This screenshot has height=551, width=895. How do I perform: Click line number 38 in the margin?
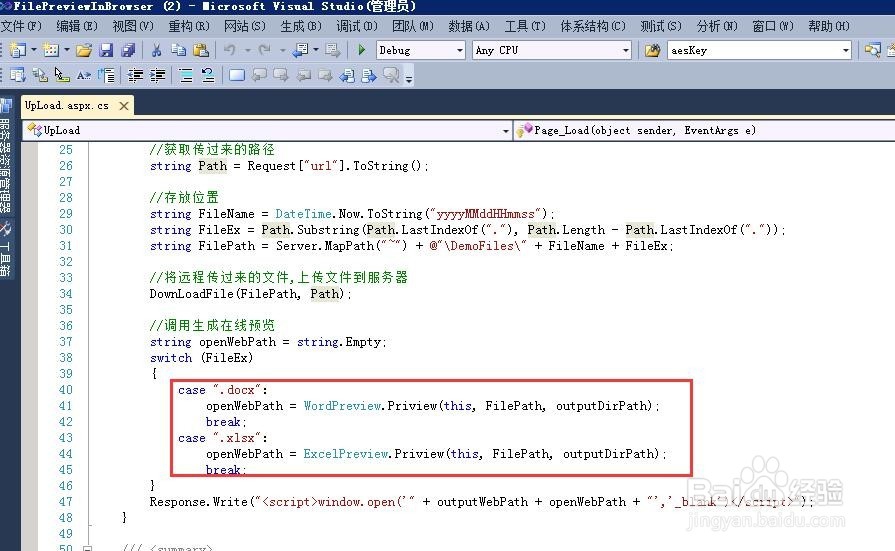click(66, 357)
